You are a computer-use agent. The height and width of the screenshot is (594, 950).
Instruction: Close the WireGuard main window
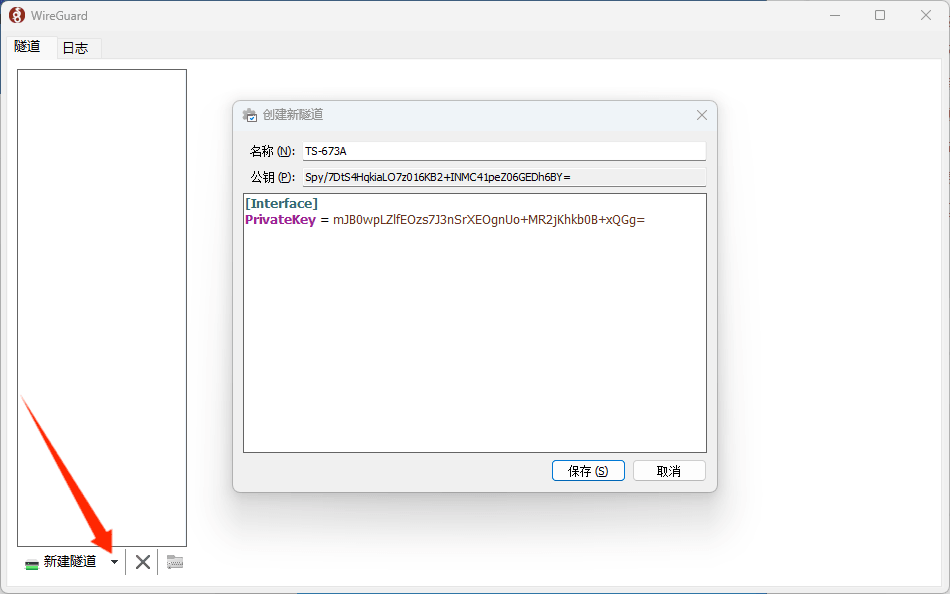[x=926, y=15]
